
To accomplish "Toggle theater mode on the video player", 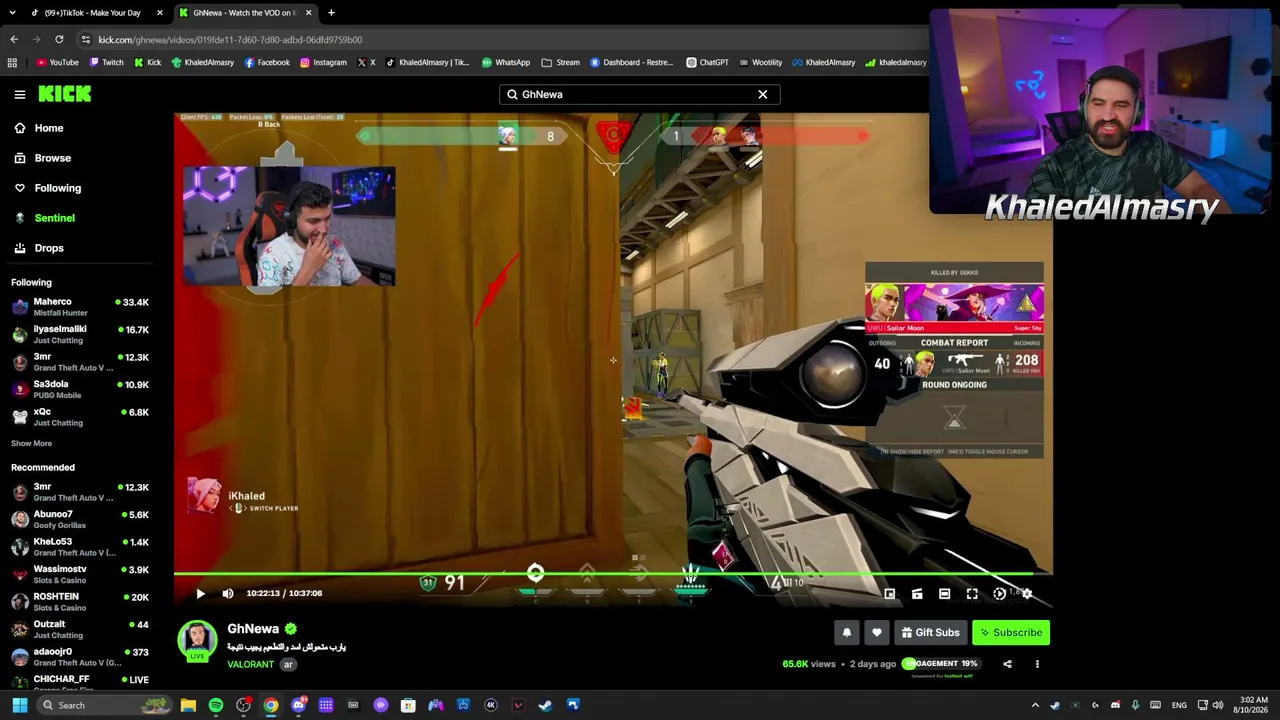I will 944,594.
